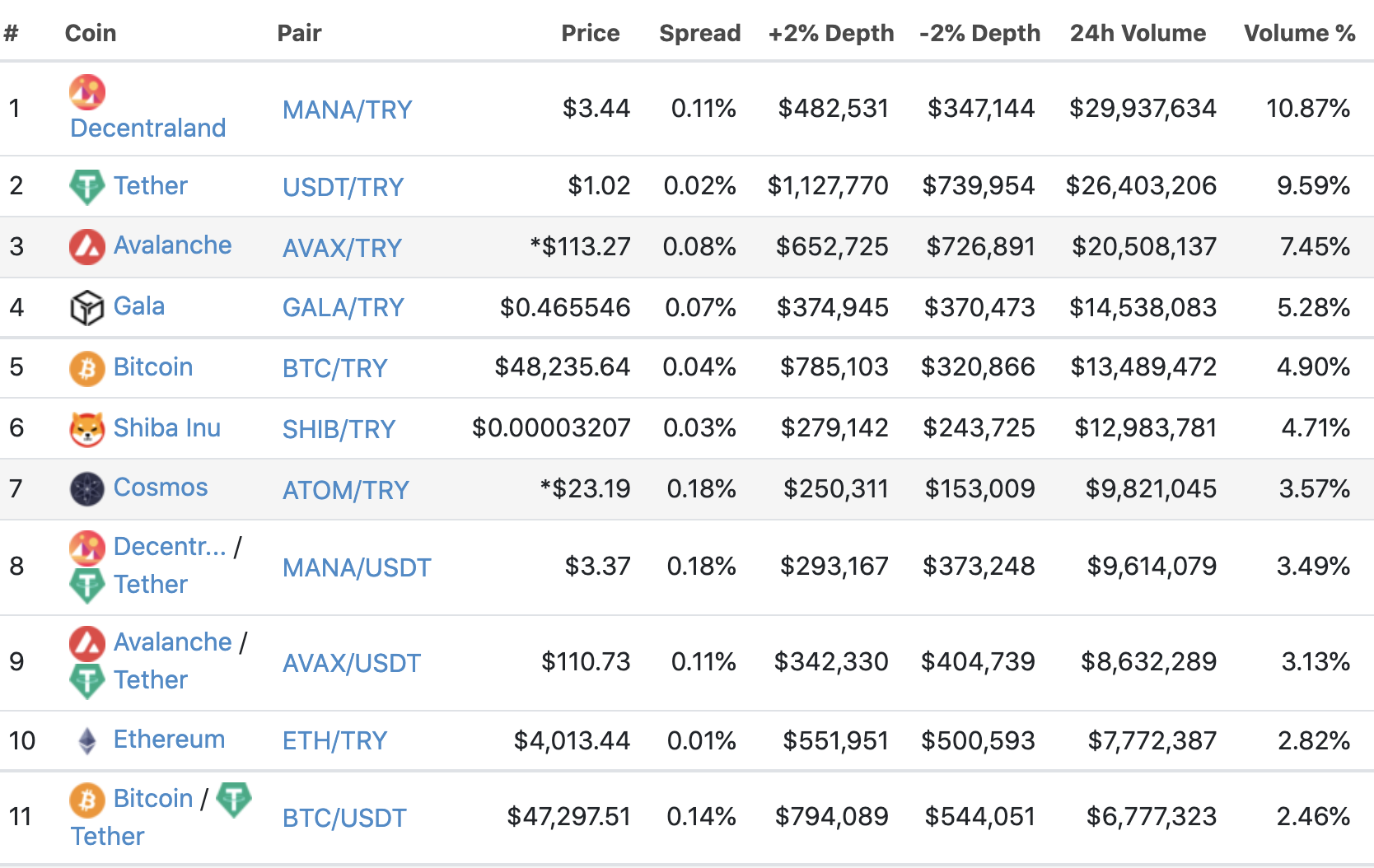Click the Cosmos atom icon
This screenshot has height=868, width=1374.
click(87, 489)
